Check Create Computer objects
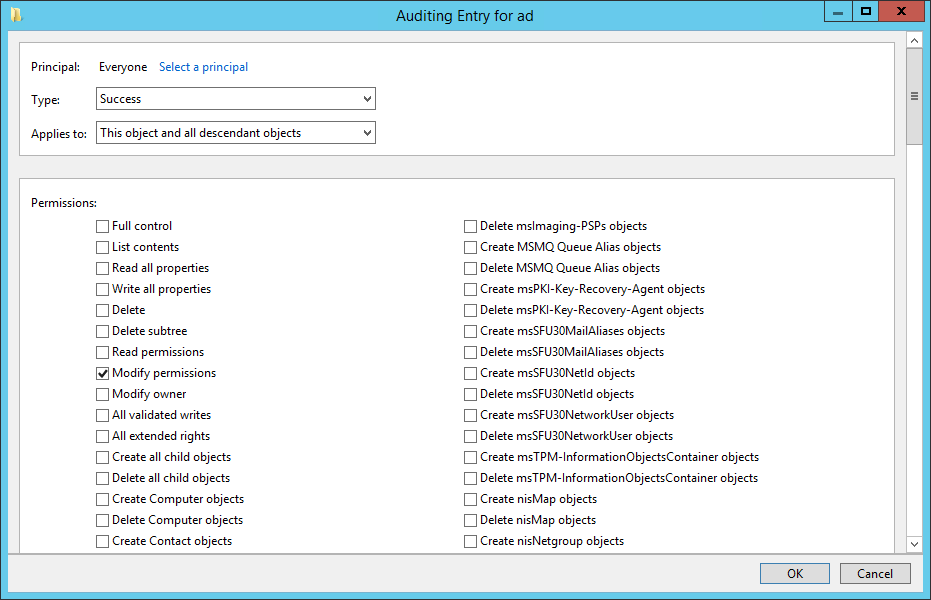The width and height of the screenshot is (931, 600). [x=103, y=499]
